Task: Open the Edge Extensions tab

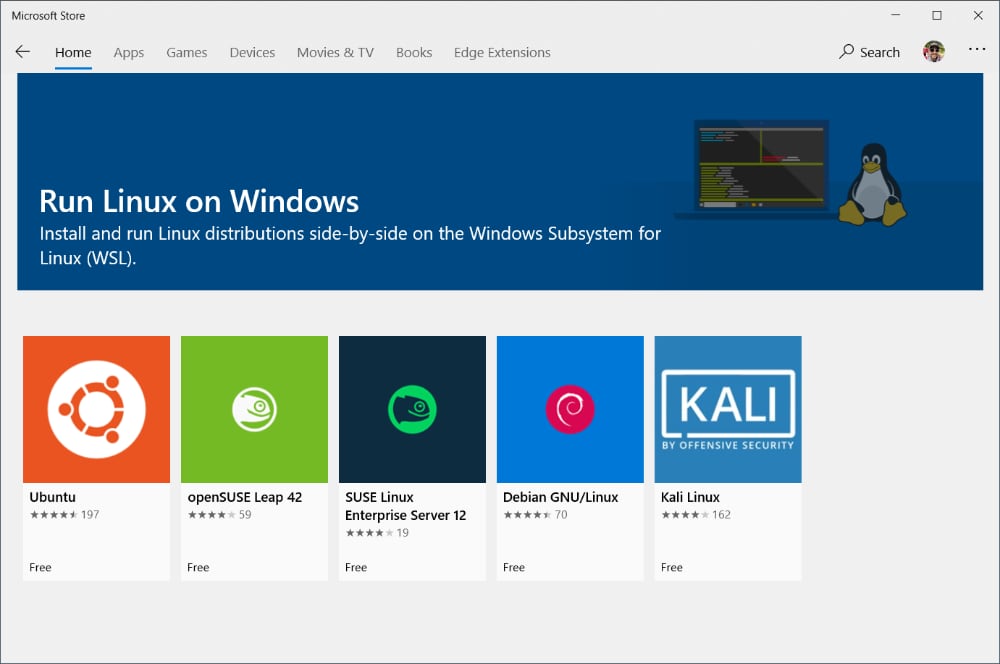Action: coord(502,53)
